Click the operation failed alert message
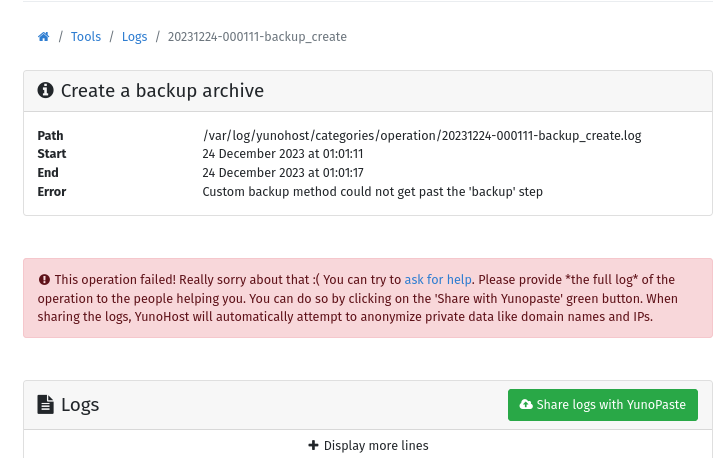 (x=368, y=298)
